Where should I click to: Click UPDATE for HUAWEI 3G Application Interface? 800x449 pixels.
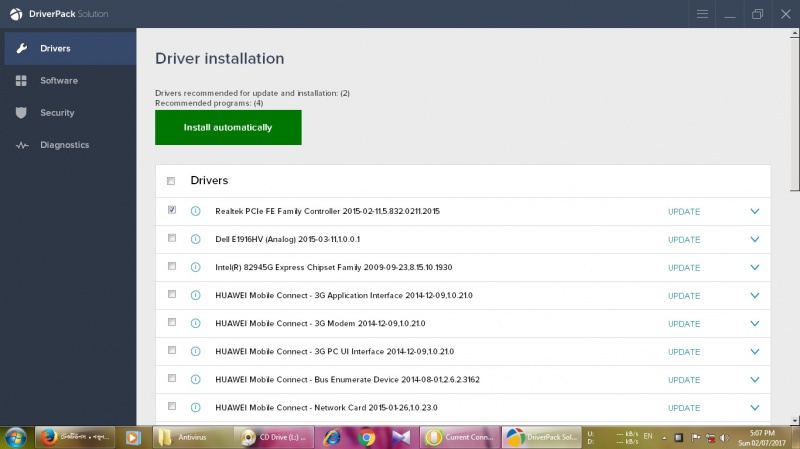pos(684,296)
